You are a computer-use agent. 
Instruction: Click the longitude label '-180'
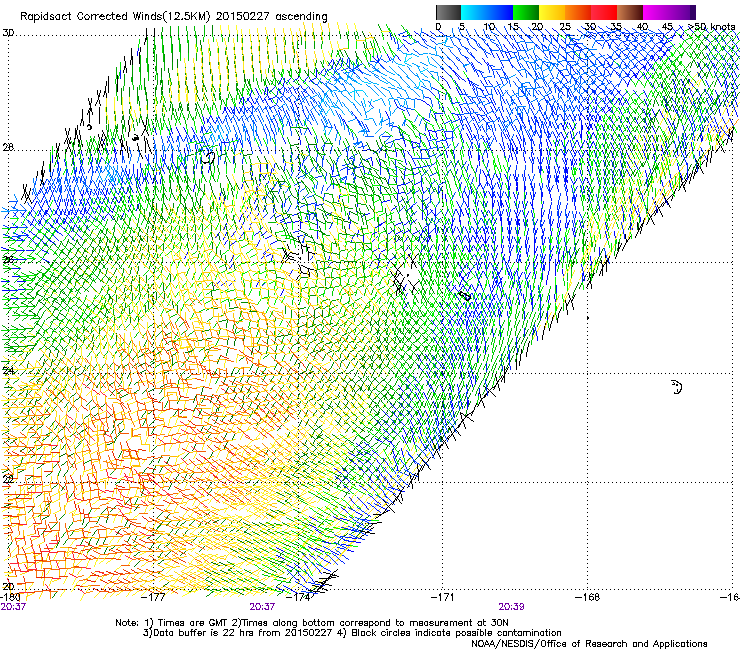(10, 597)
